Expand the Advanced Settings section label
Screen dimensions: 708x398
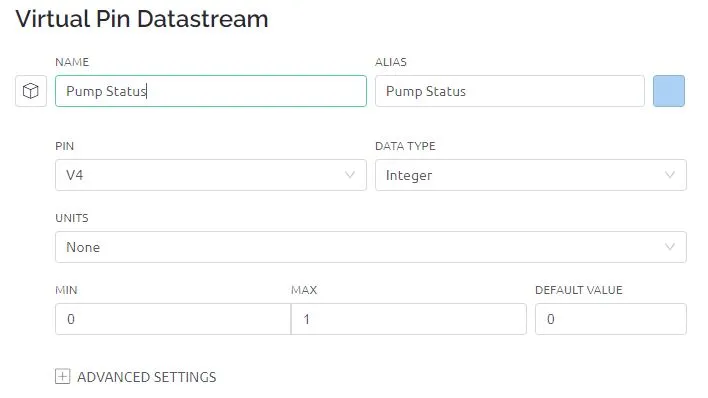click(146, 377)
